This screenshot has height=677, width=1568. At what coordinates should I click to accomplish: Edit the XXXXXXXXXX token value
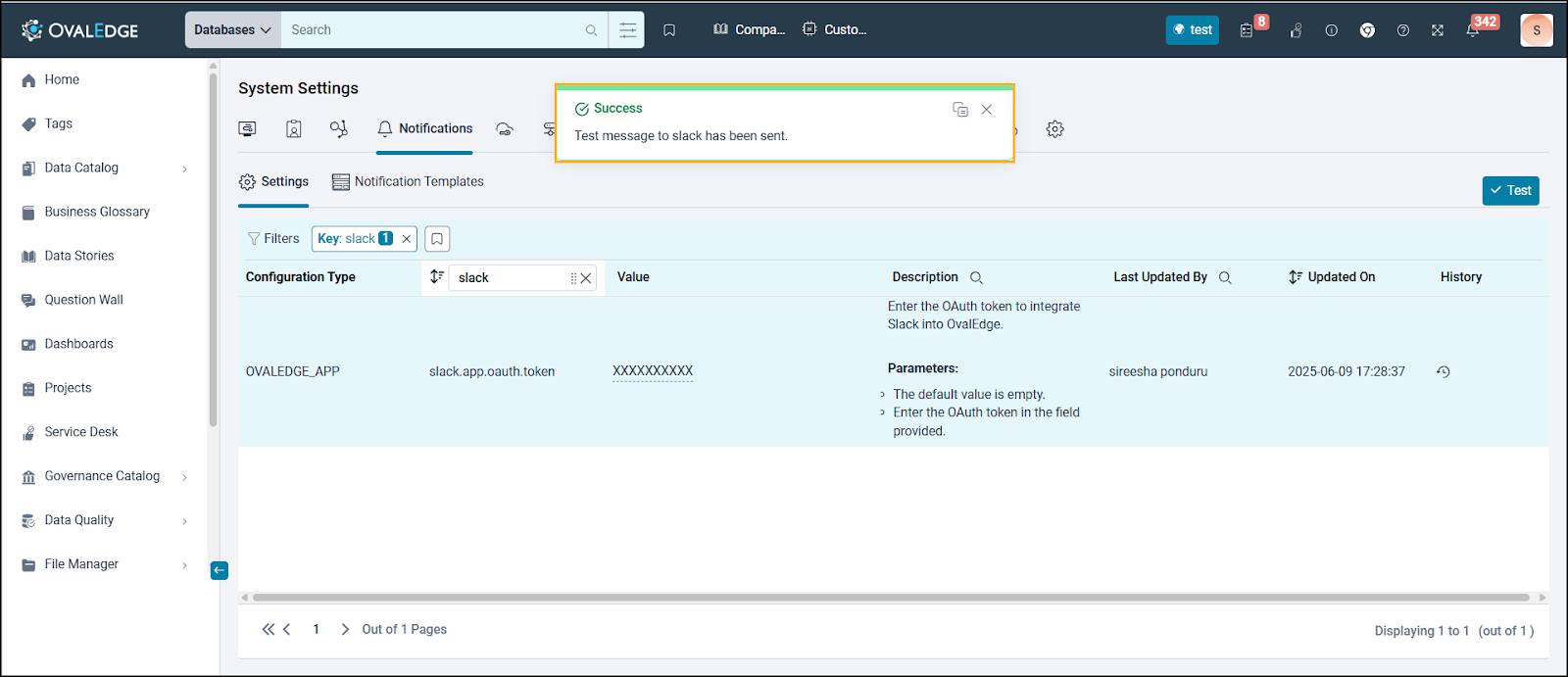[652, 371]
